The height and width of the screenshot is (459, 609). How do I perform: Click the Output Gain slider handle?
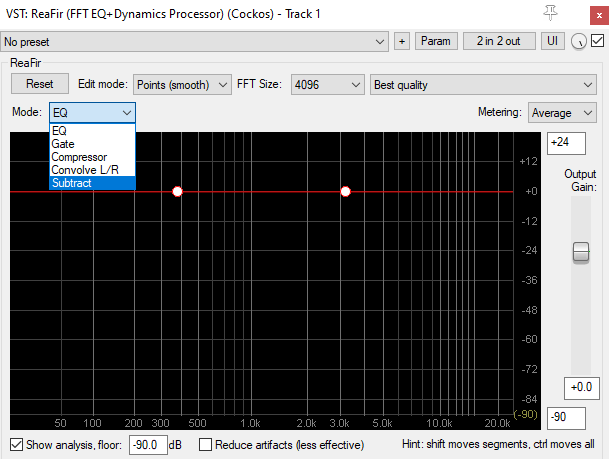tap(581, 253)
